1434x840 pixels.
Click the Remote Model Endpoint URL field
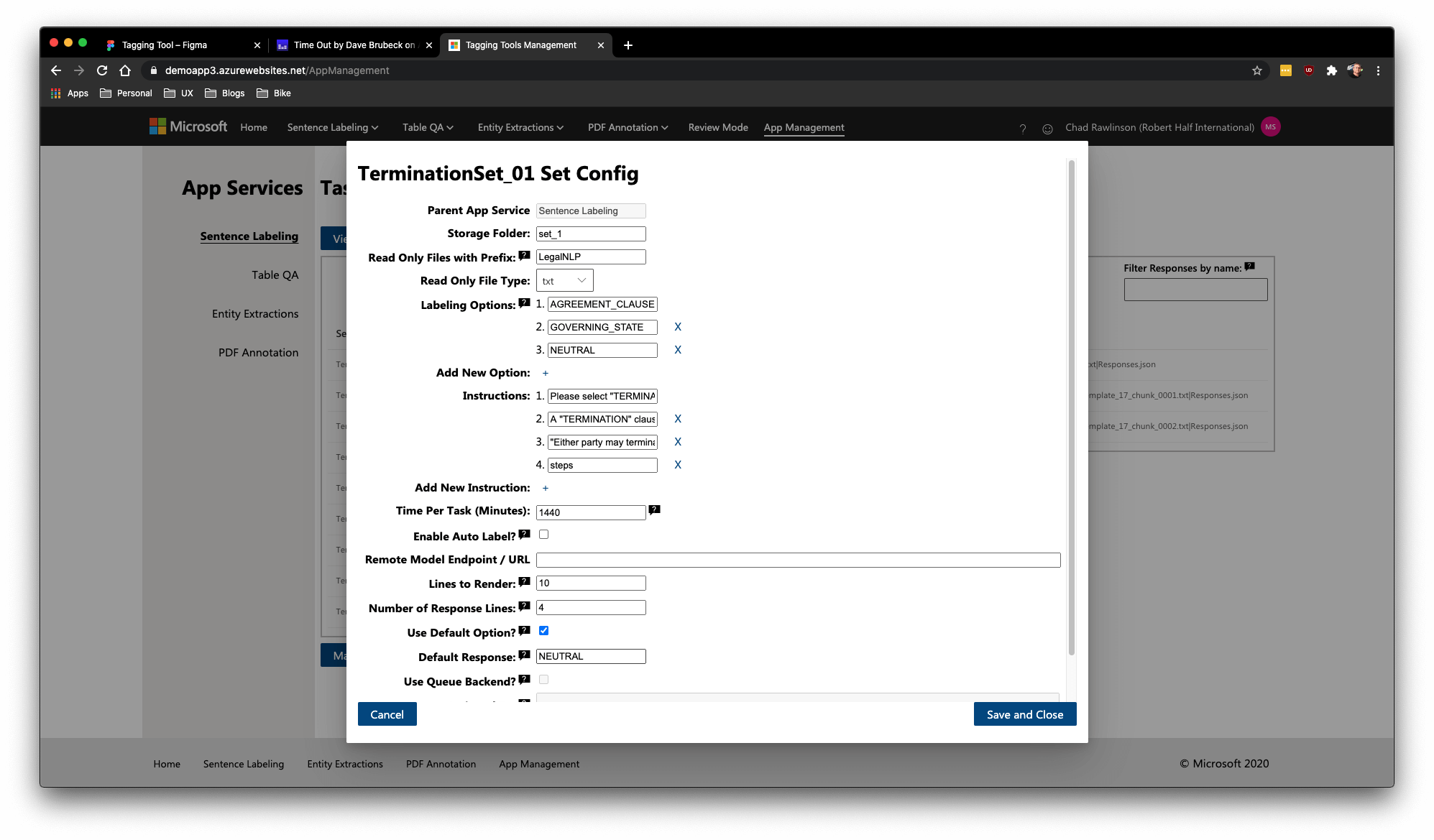(x=798, y=560)
